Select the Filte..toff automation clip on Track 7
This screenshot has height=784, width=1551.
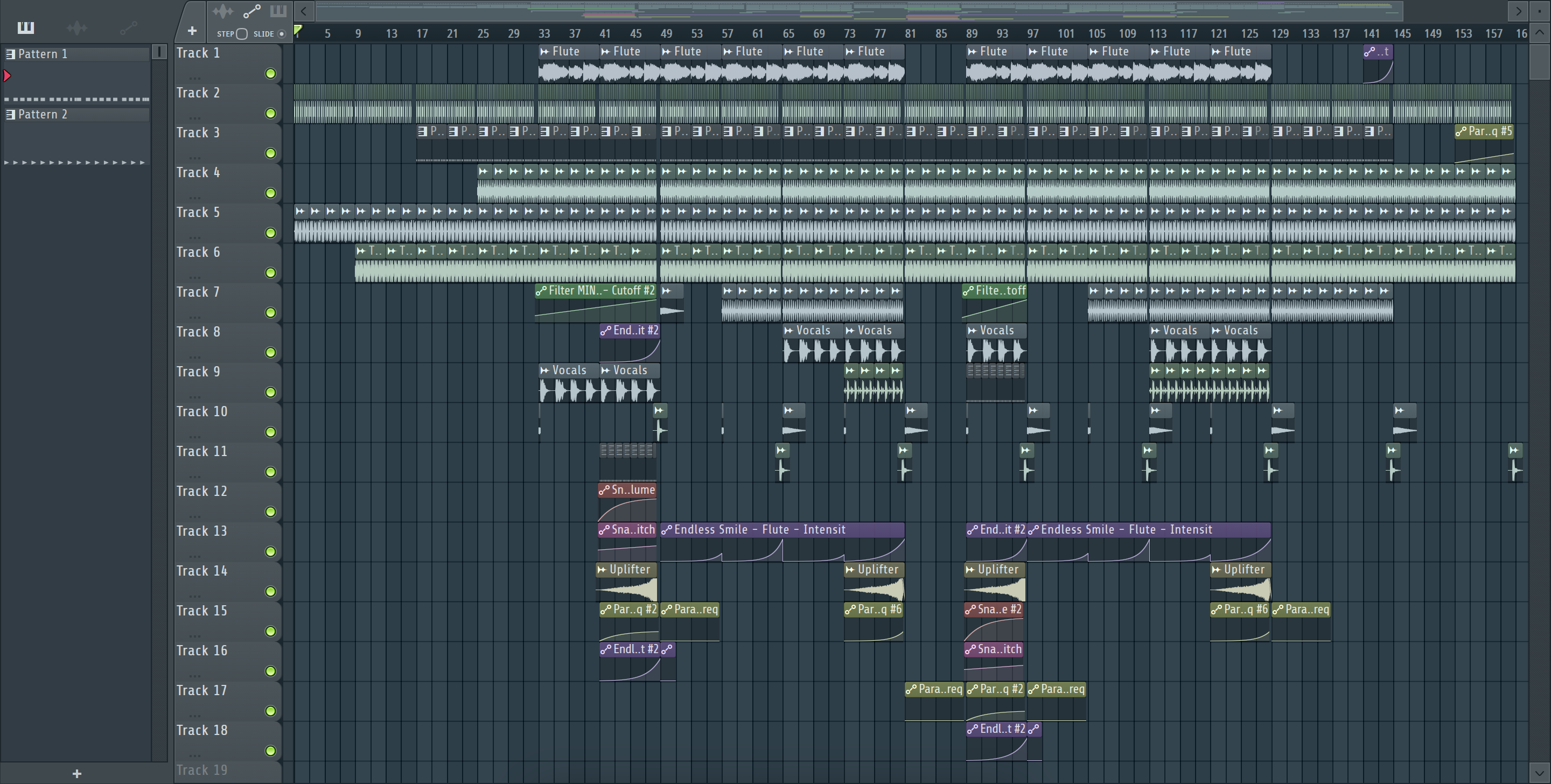pyautogui.click(x=994, y=302)
